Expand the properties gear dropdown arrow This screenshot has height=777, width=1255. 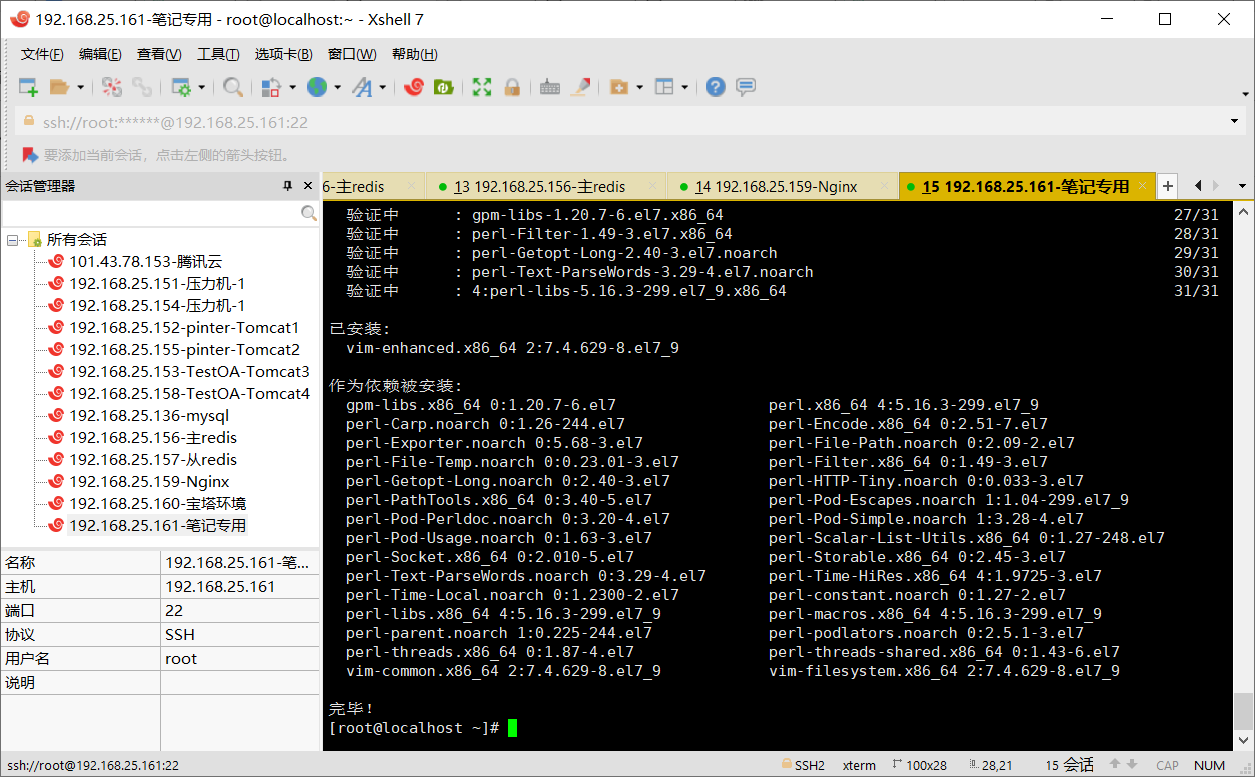pos(201,88)
